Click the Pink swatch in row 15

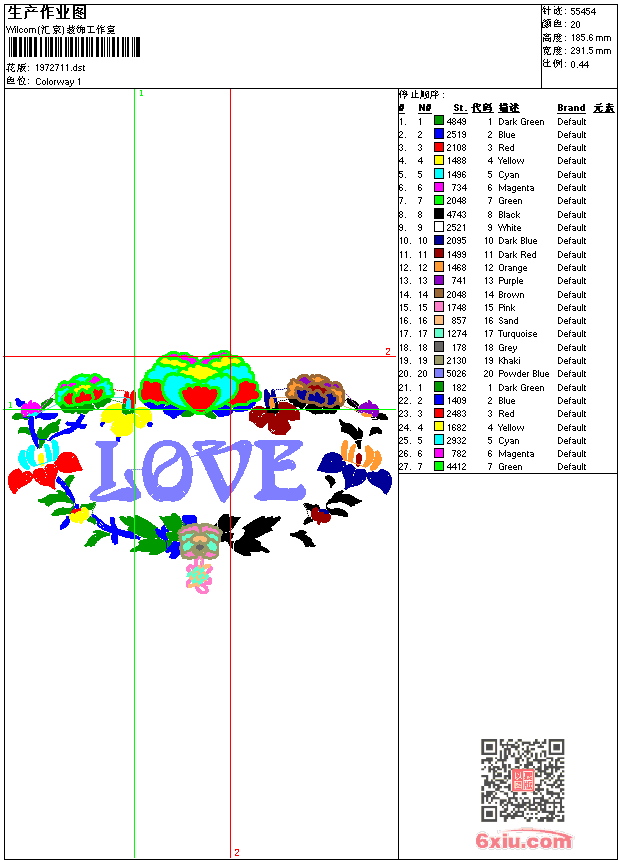pos(439,307)
